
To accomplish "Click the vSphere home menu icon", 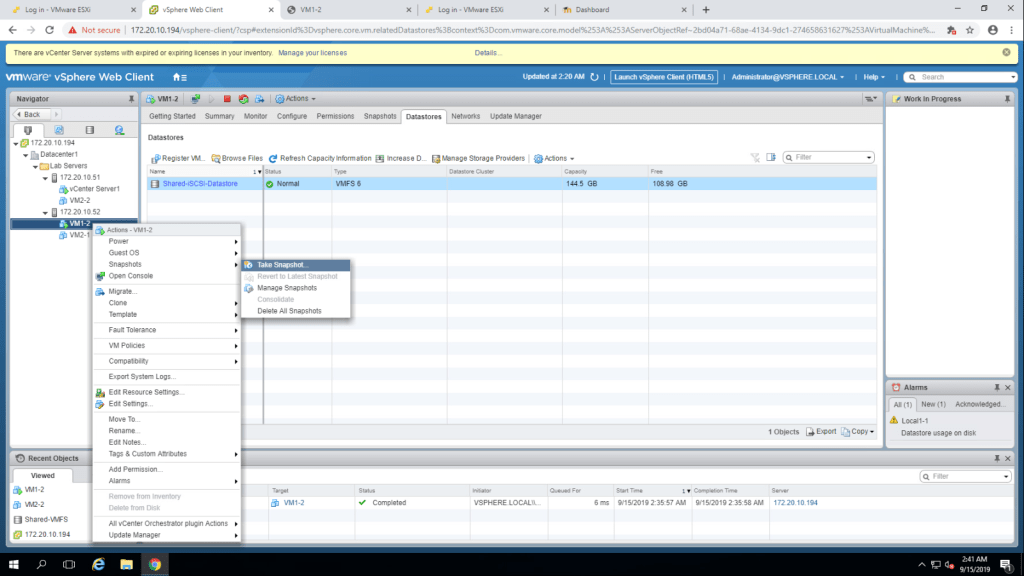I will tap(179, 77).
